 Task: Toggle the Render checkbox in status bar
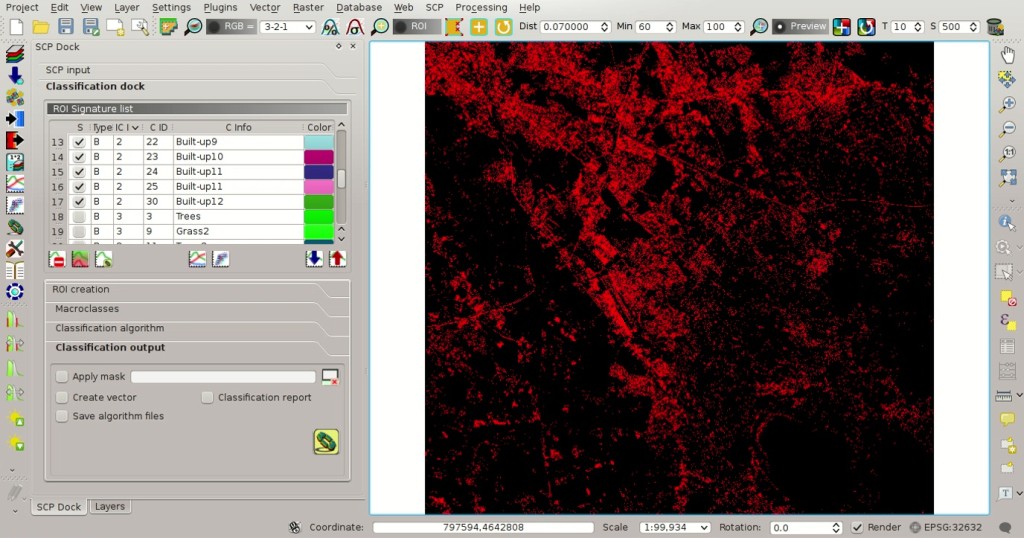click(857, 527)
